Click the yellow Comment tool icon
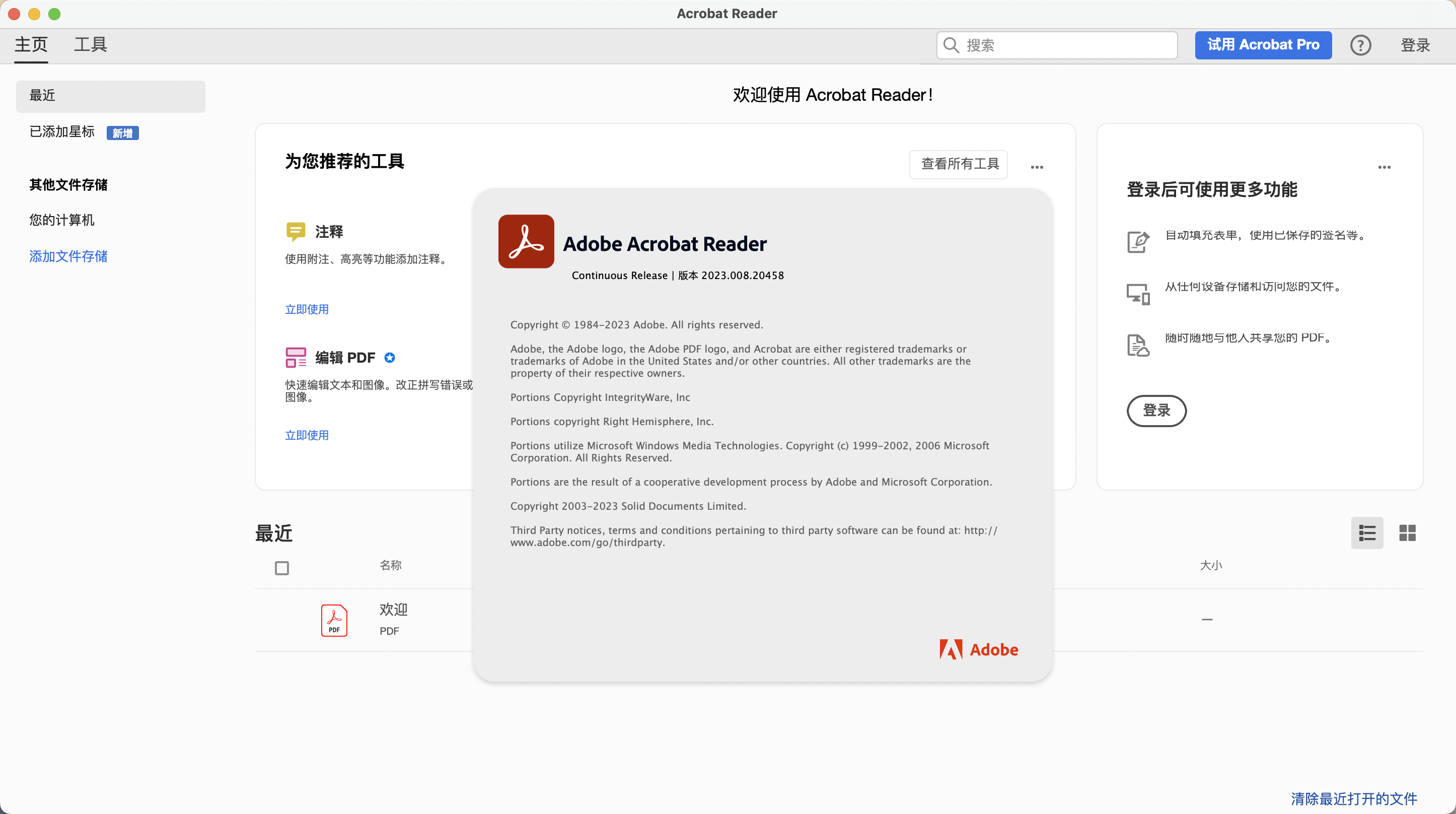This screenshot has height=814, width=1456. click(x=296, y=231)
